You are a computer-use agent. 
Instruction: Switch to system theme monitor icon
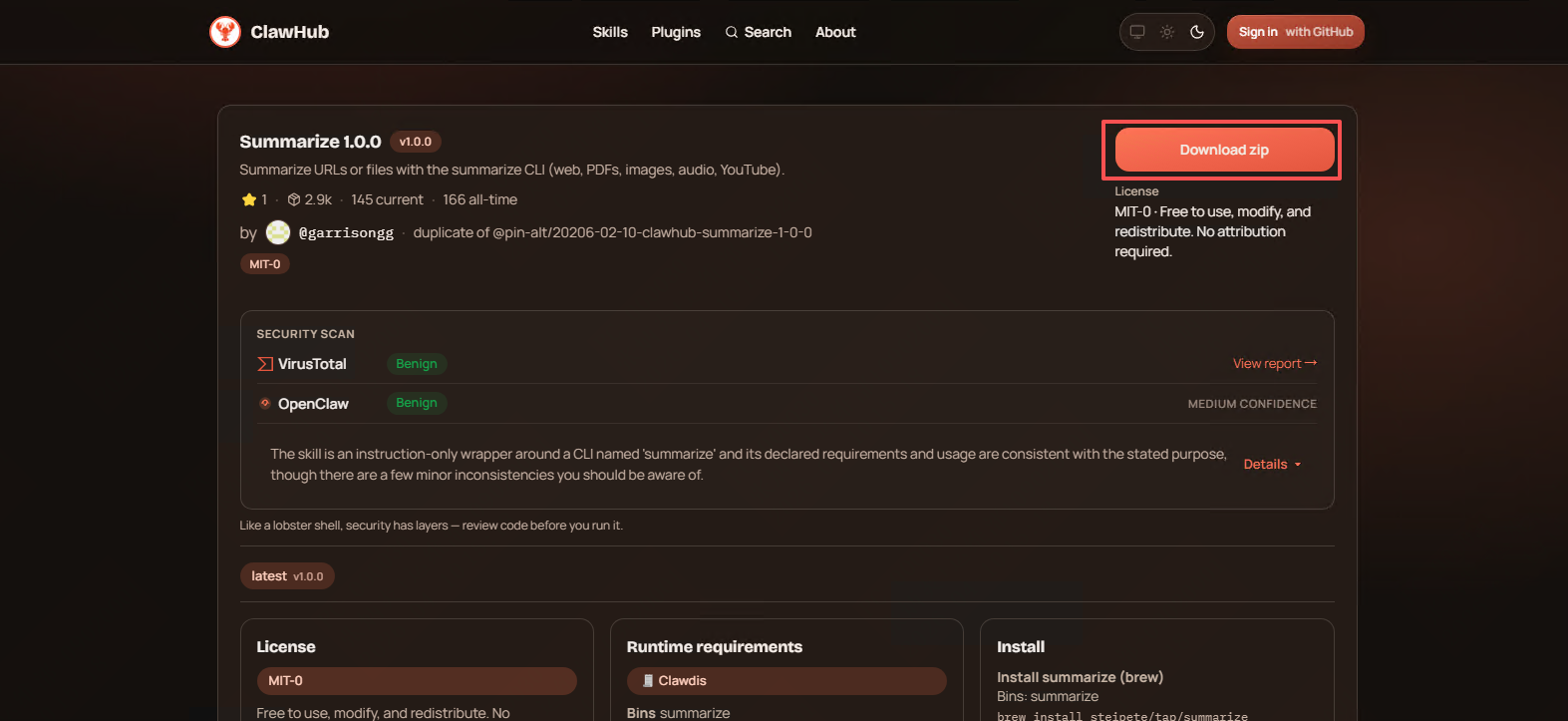tap(1137, 32)
